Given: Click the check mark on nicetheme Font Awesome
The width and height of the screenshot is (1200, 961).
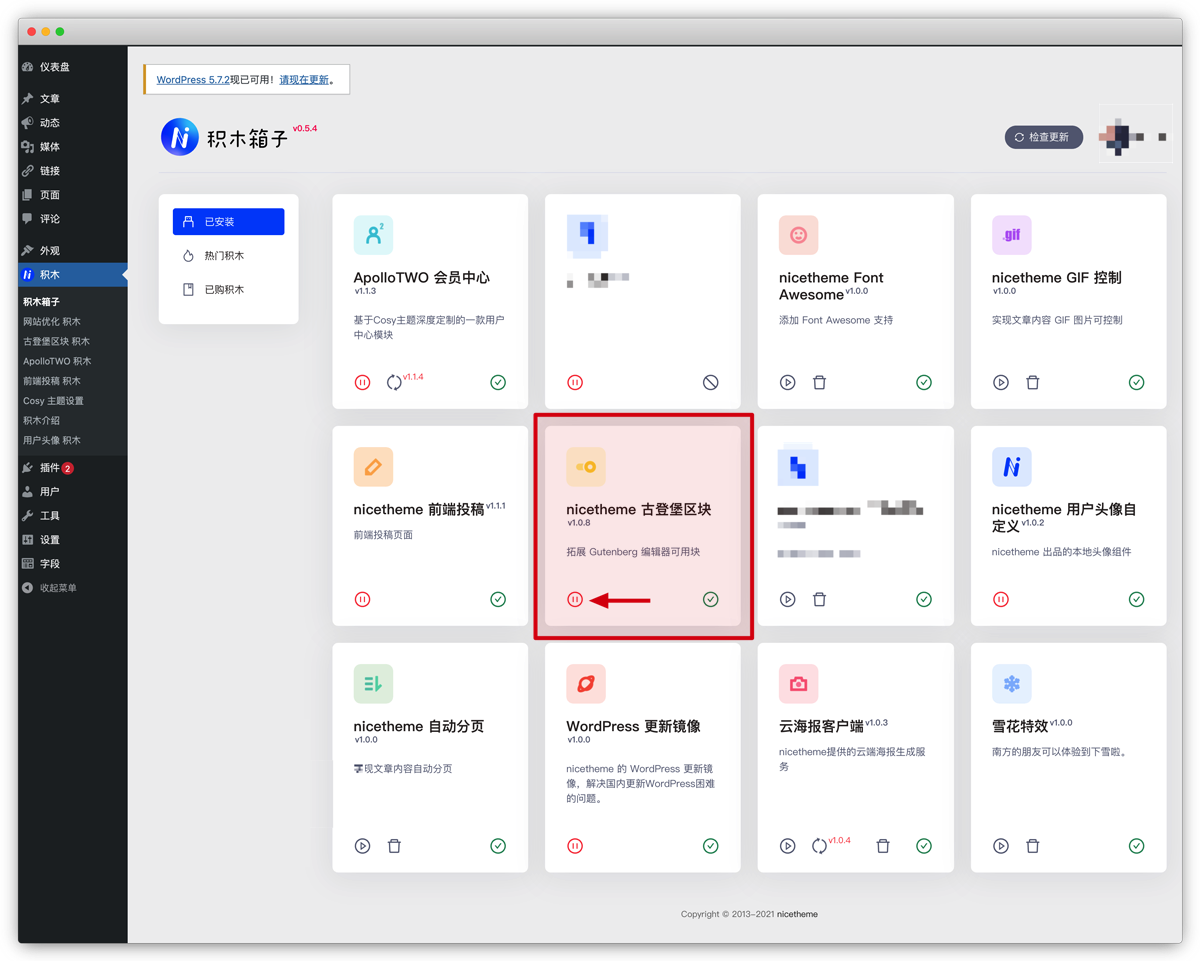Looking at the screenshot, I should [924, 382].
